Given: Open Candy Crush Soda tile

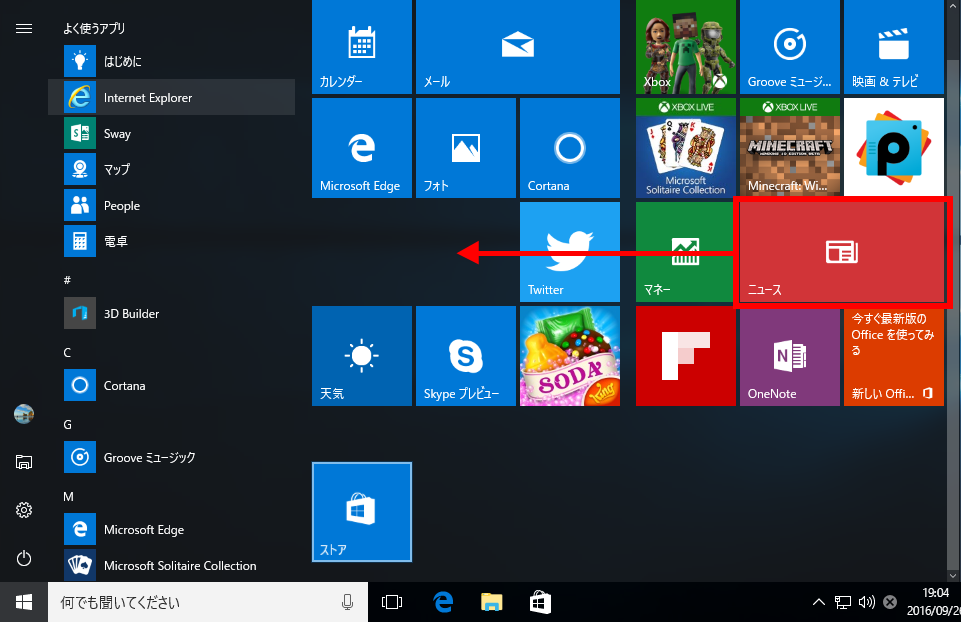Looking at the screenshot, I should click(x=570, y=356).
